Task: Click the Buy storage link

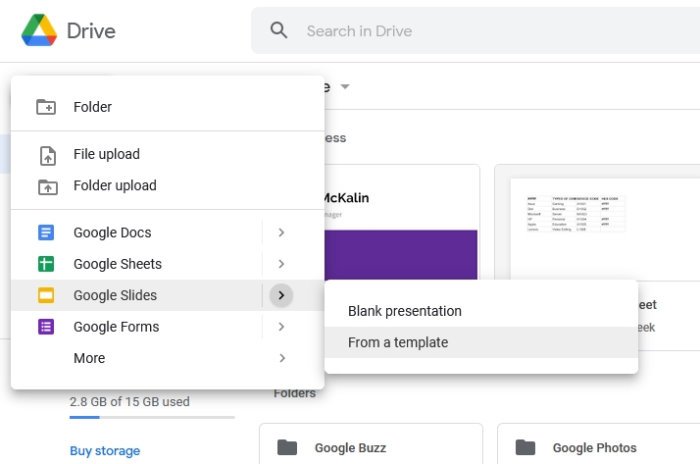Action: (x=105, y=451)
